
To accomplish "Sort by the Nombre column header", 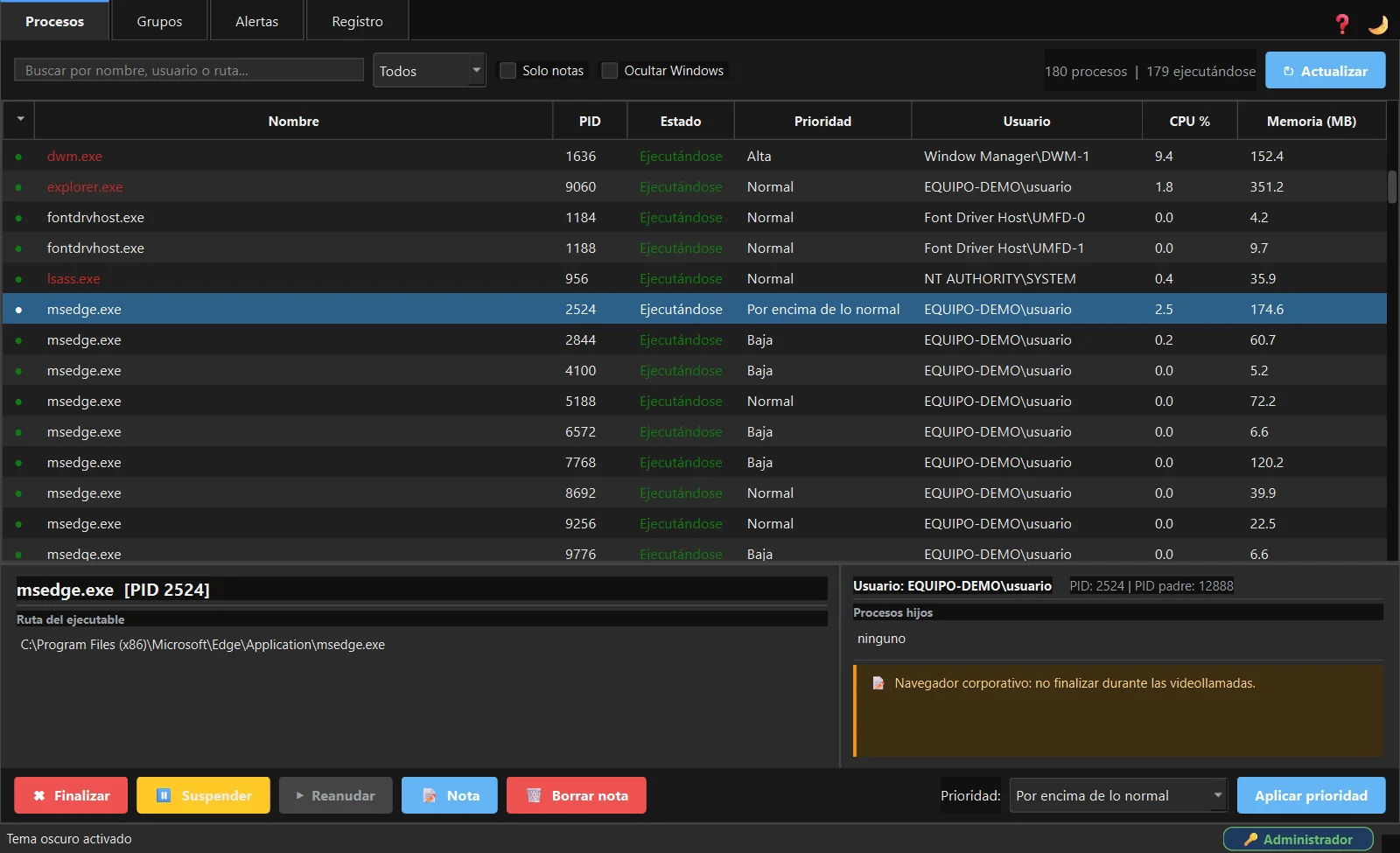I will (293, 121).
